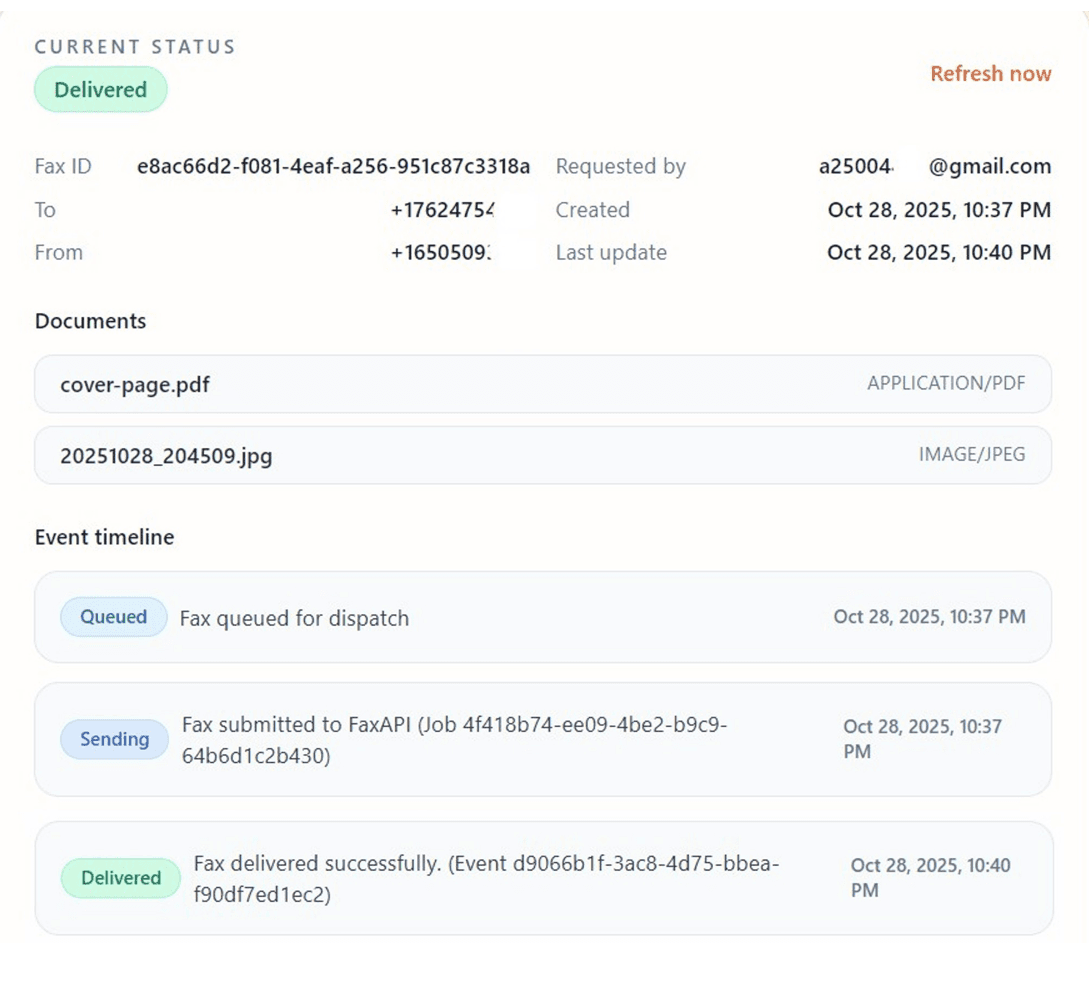
Task: Click the Queued badge in timeline
Action: point(113,617)
